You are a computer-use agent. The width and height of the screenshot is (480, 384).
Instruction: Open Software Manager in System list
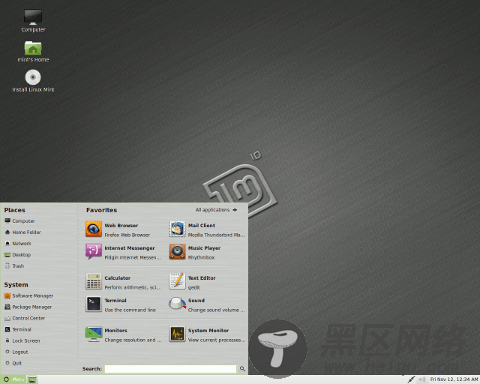click(29, 296)
